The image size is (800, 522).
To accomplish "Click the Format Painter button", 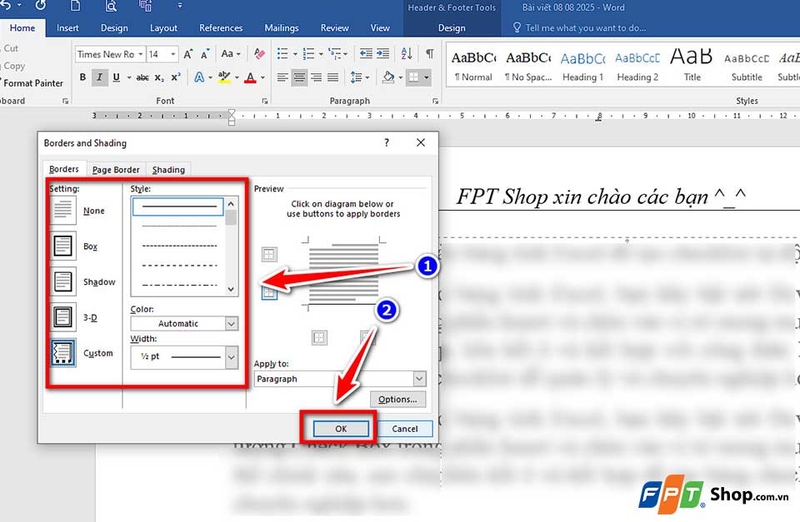I will click(32, 83).
